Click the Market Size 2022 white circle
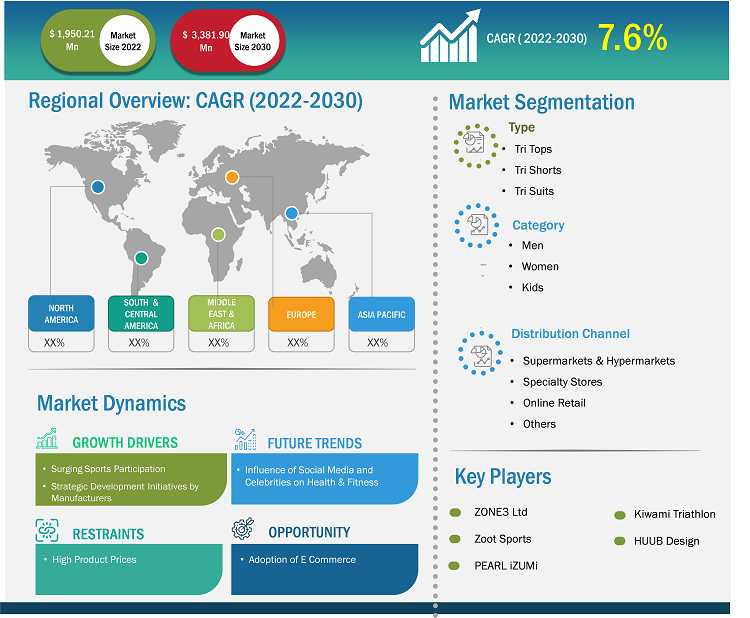 122,41
